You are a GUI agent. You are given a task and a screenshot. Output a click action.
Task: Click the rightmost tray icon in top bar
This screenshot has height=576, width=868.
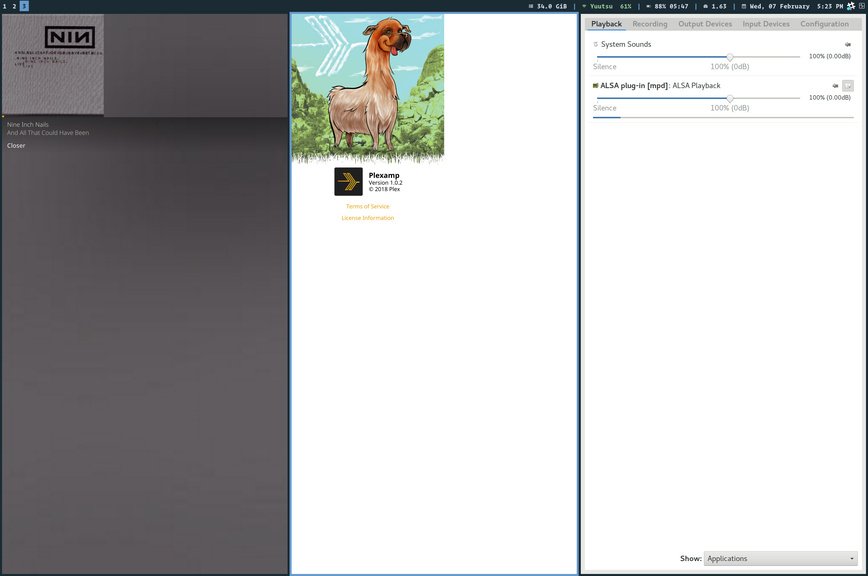click(862, 6)
